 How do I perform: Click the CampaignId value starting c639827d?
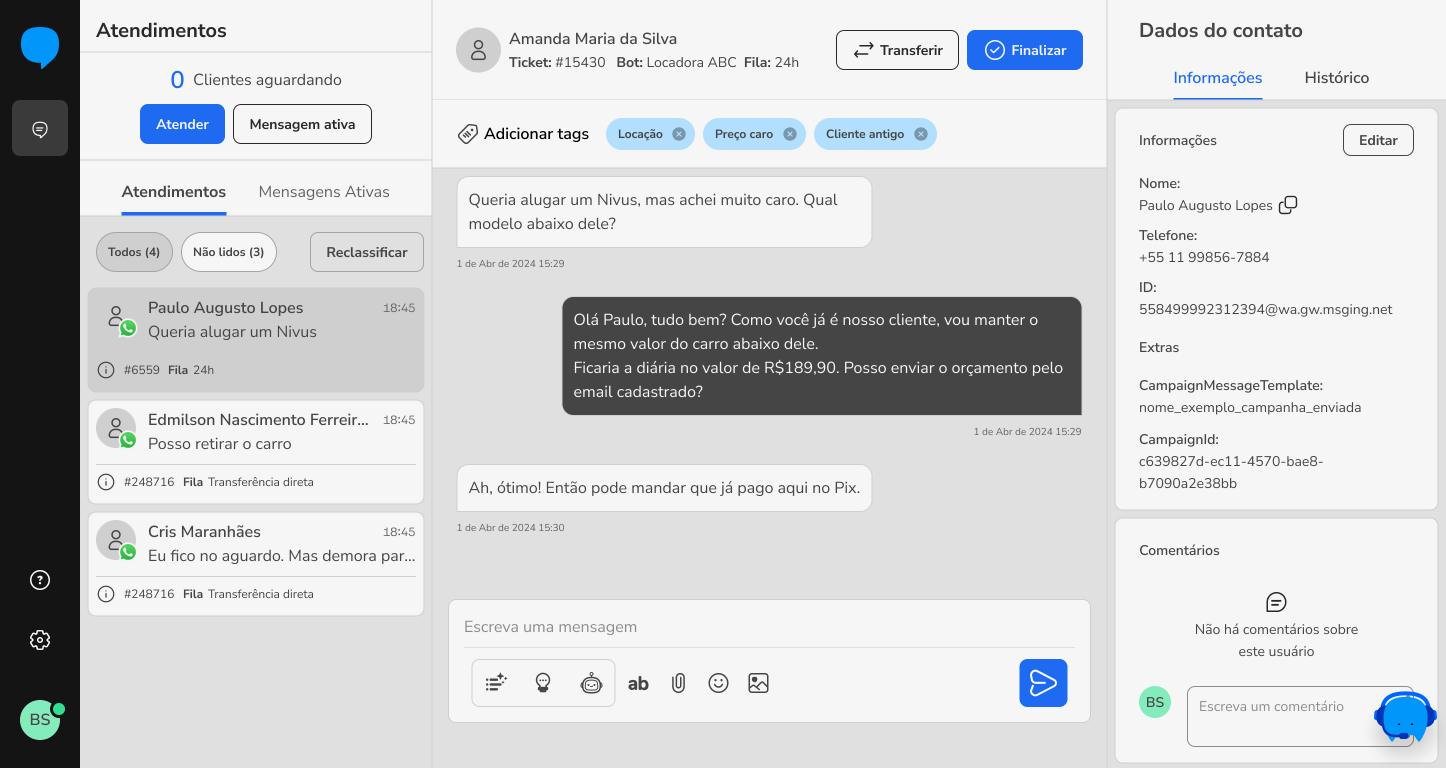(1231, 472)
